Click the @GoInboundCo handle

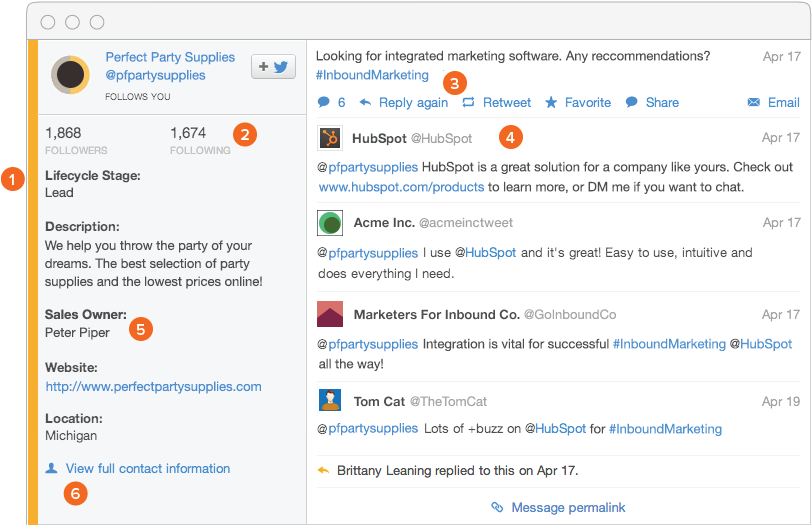pos(570,315)
